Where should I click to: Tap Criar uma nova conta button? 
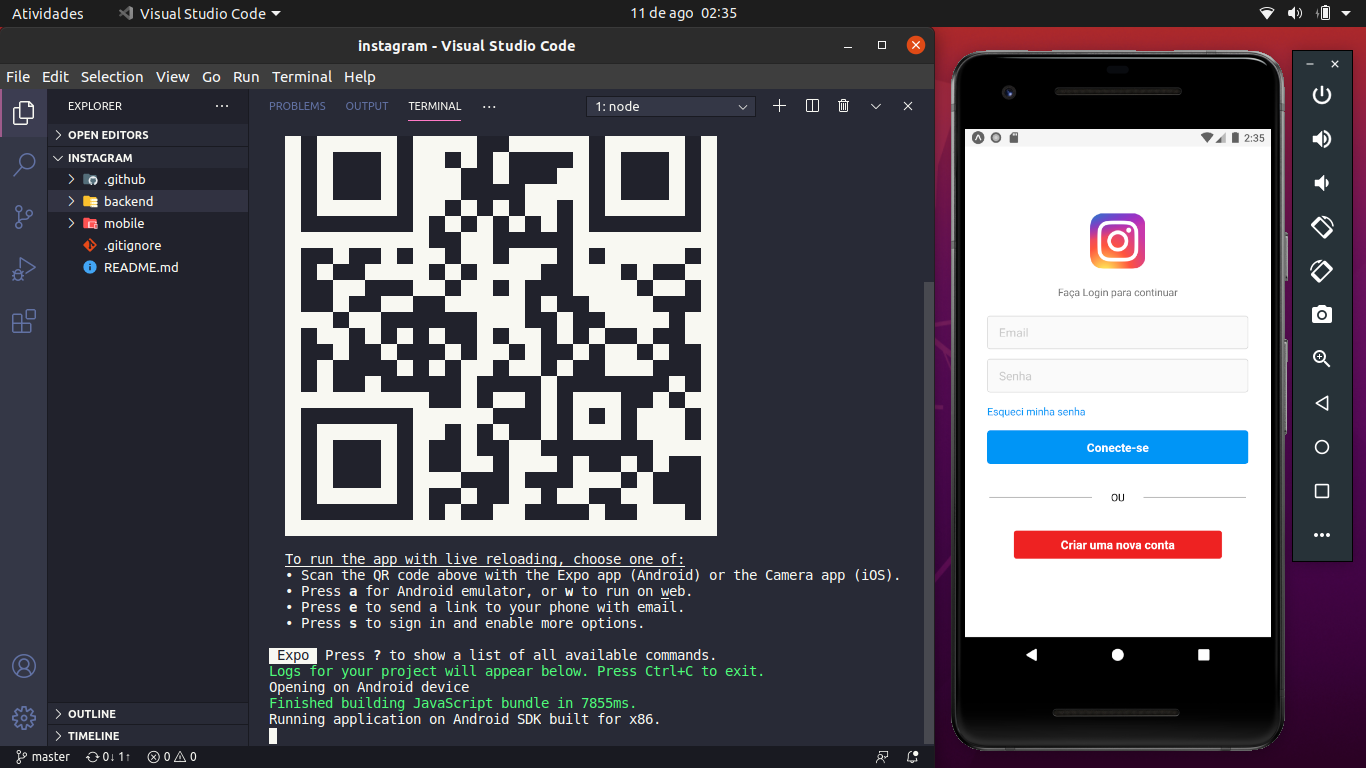(x=1117, y=545)
